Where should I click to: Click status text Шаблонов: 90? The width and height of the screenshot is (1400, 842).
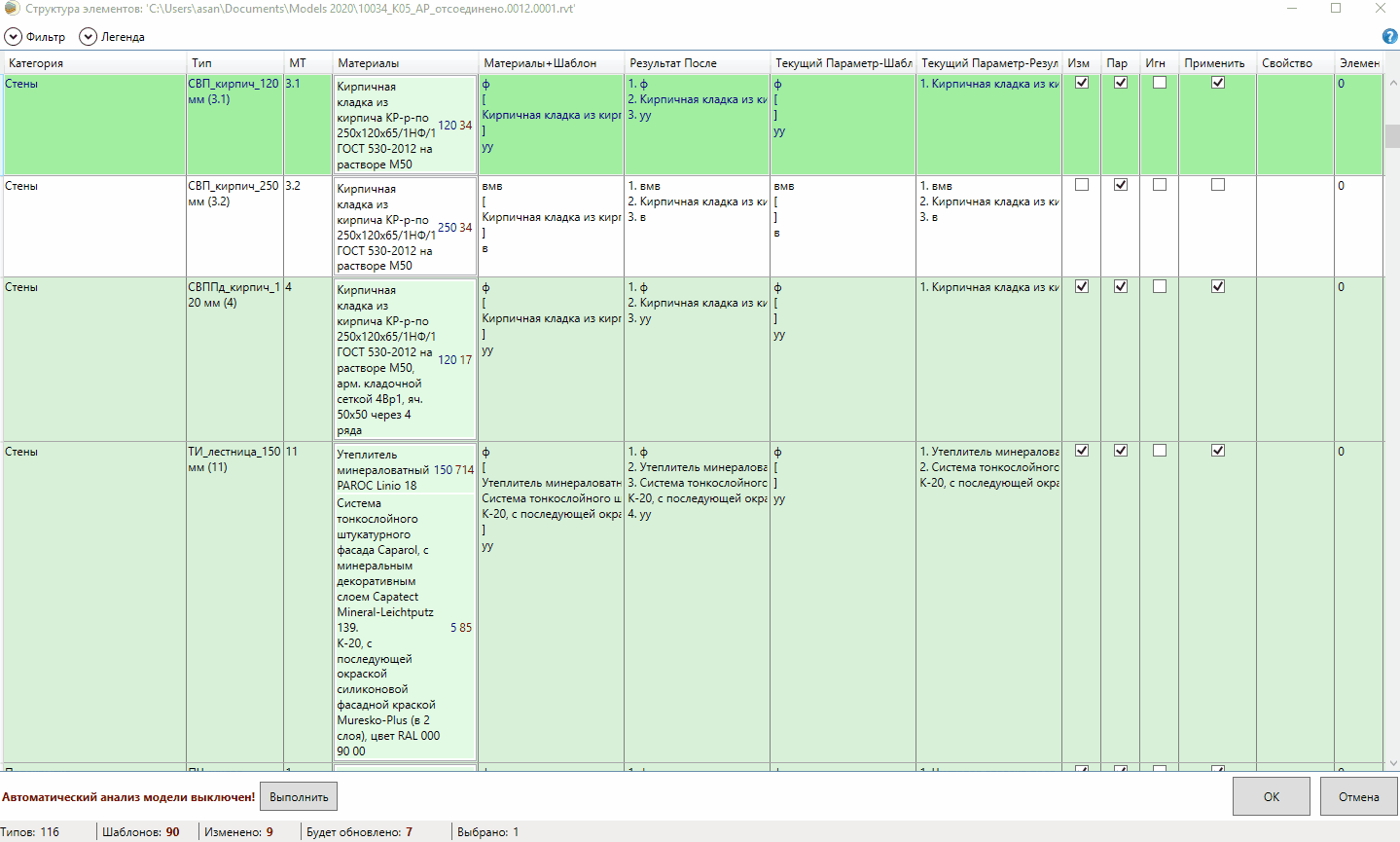coord(141,832)
